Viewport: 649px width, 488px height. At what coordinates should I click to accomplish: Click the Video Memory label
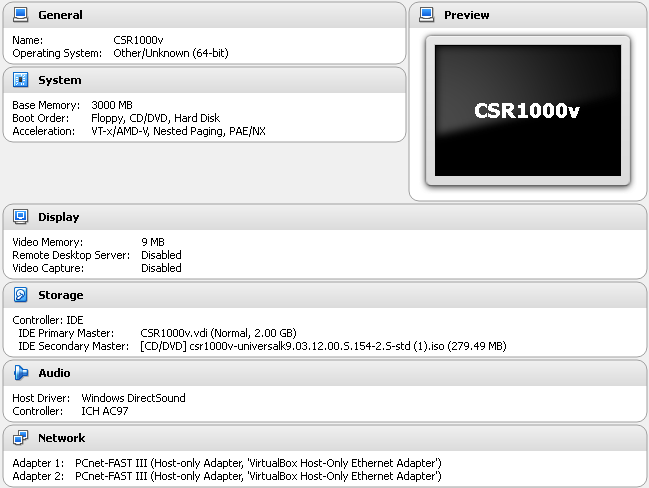click(x=48, y=242)
